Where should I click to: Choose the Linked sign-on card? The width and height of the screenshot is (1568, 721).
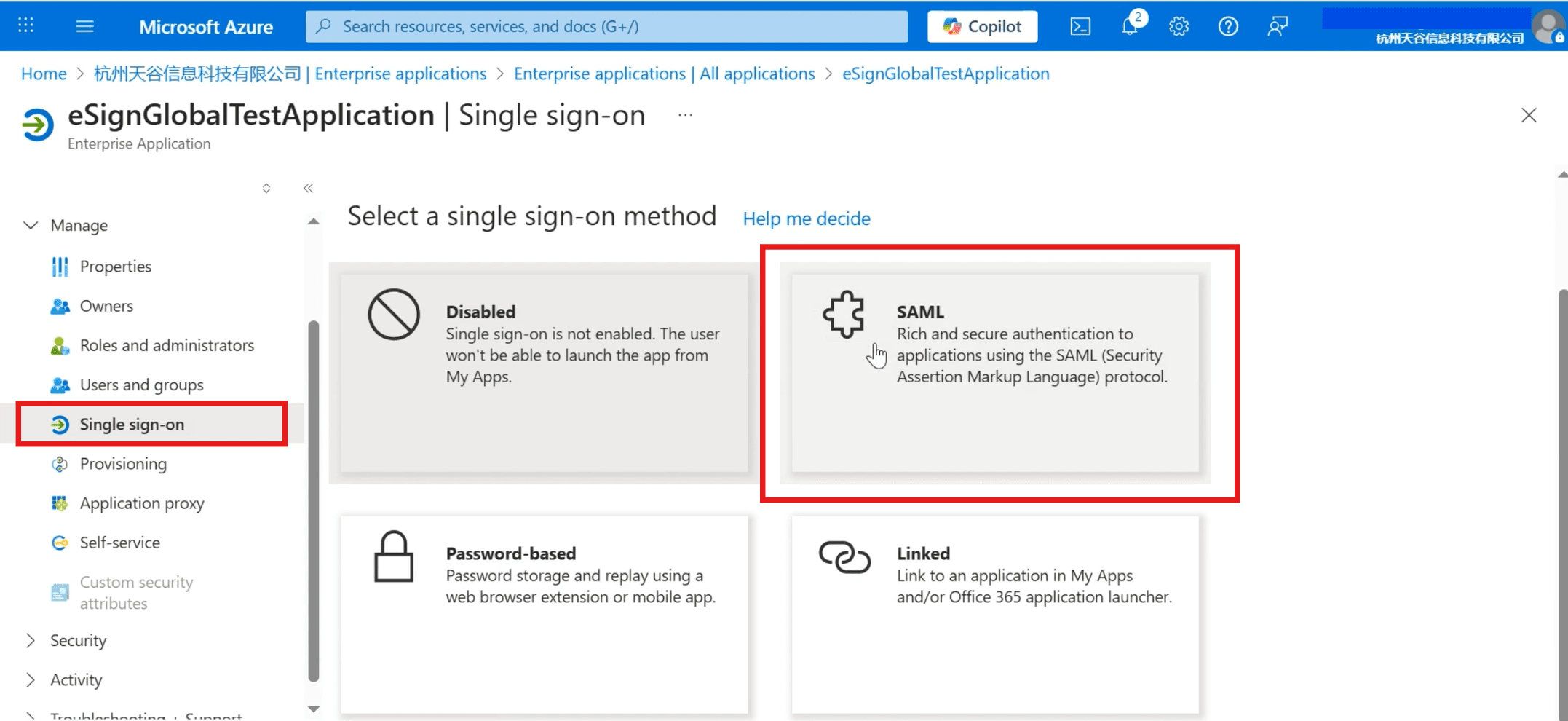995,615
